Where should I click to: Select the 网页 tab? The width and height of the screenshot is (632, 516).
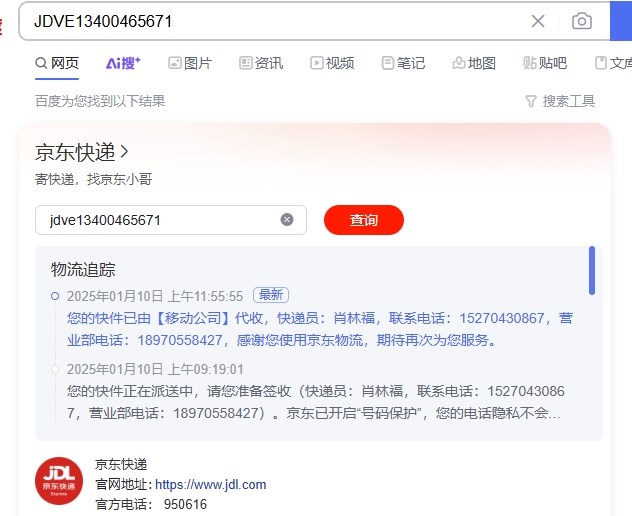57,63
